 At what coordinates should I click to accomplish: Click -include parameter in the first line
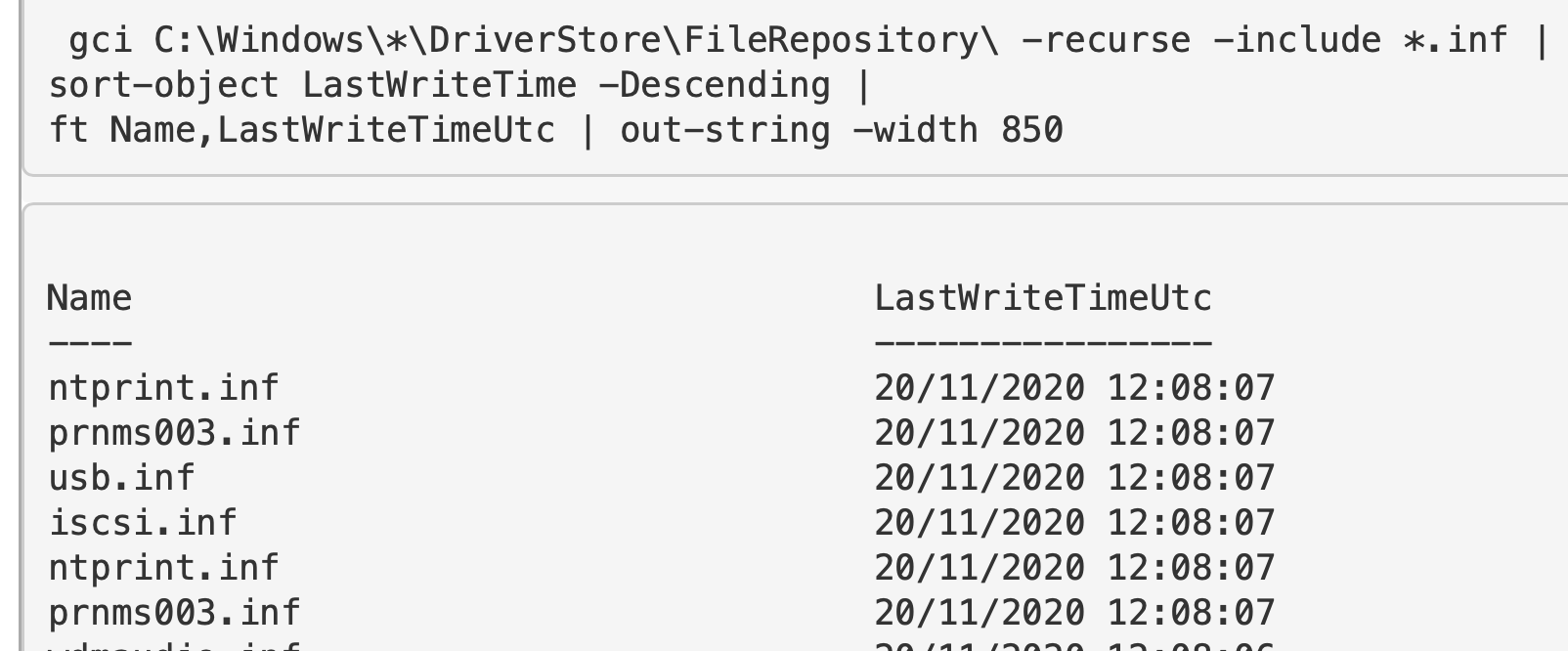click(1296, 40)
